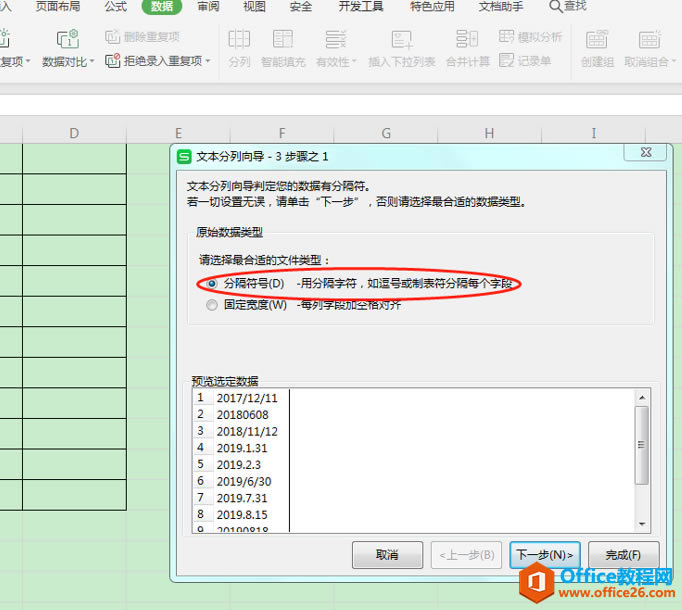Select the Fixed Width (固定宽度) radio option

coord(212,305)
